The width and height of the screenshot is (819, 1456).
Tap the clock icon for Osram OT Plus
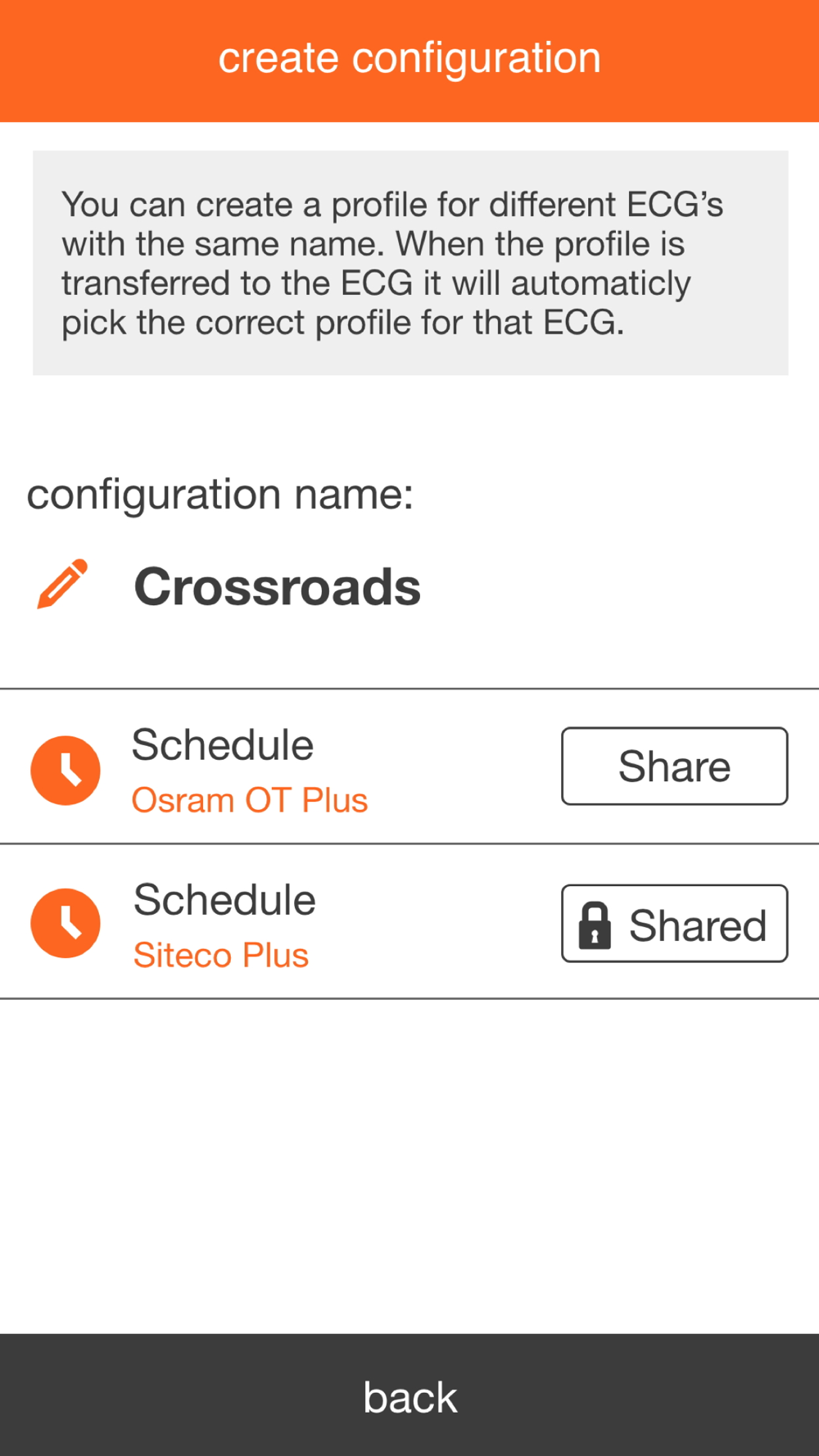(66, 770)
